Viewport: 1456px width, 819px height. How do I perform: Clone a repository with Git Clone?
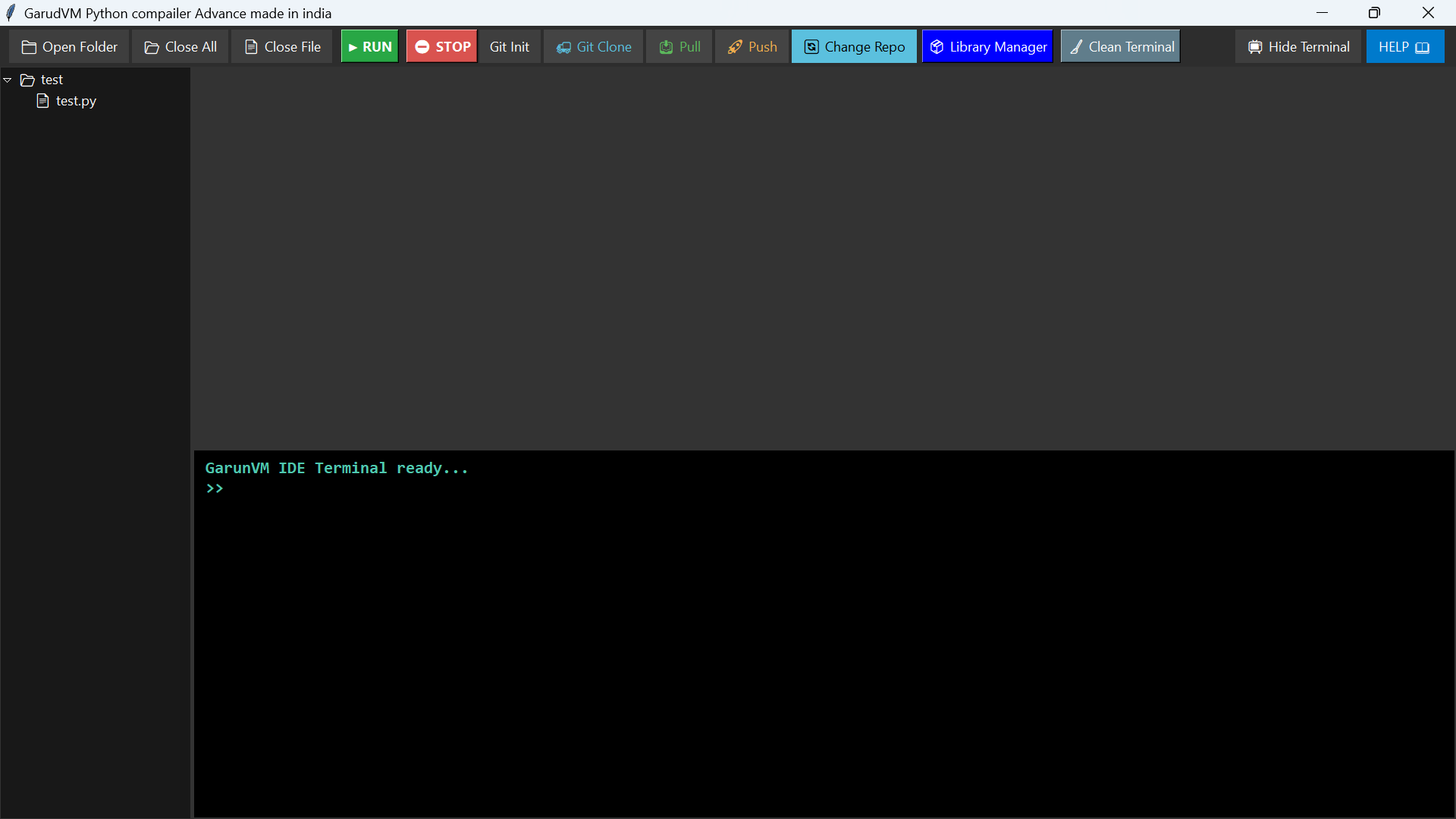pyautogui.click(x=593, y=46)
